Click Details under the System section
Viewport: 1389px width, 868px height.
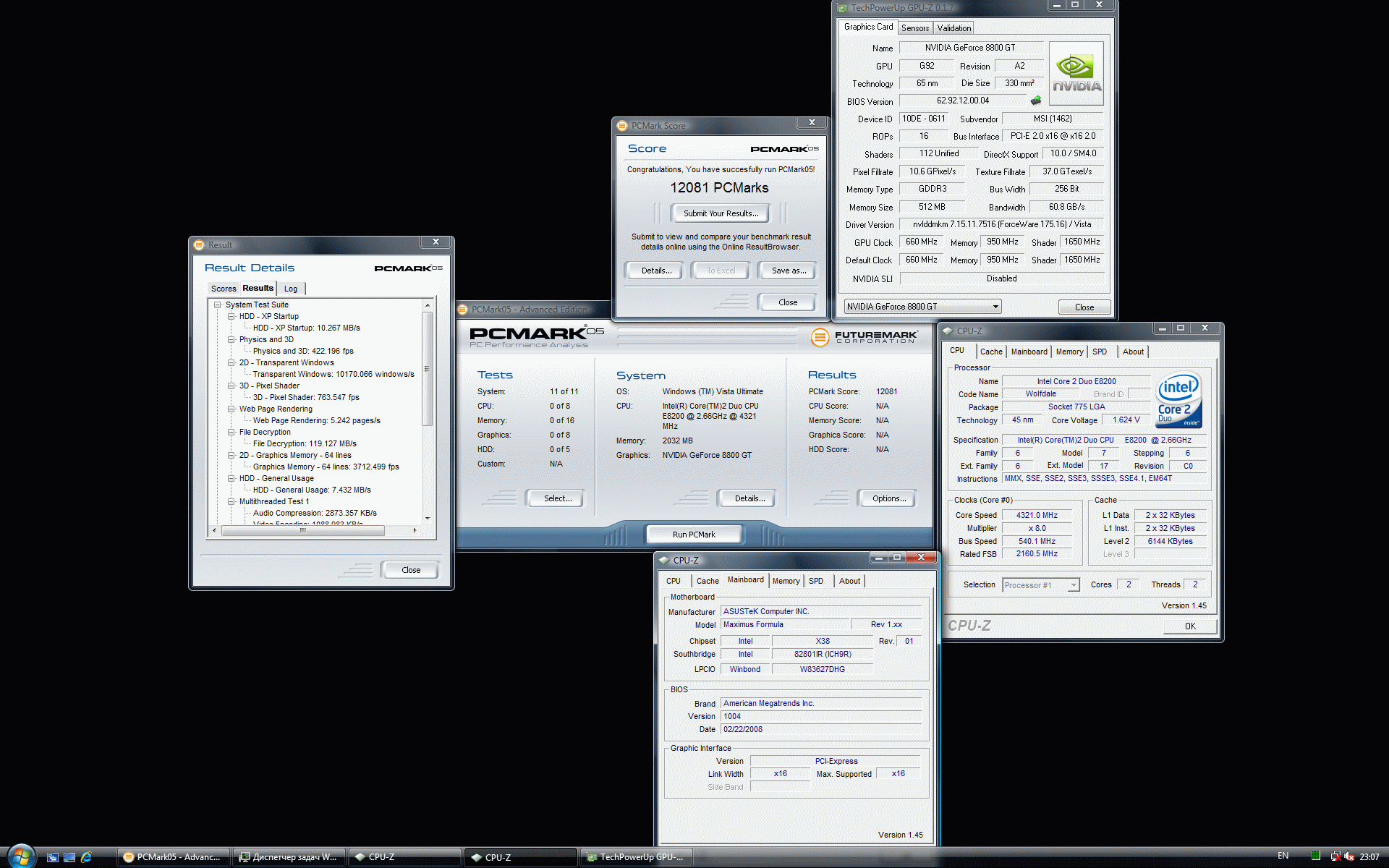point(749,498)
